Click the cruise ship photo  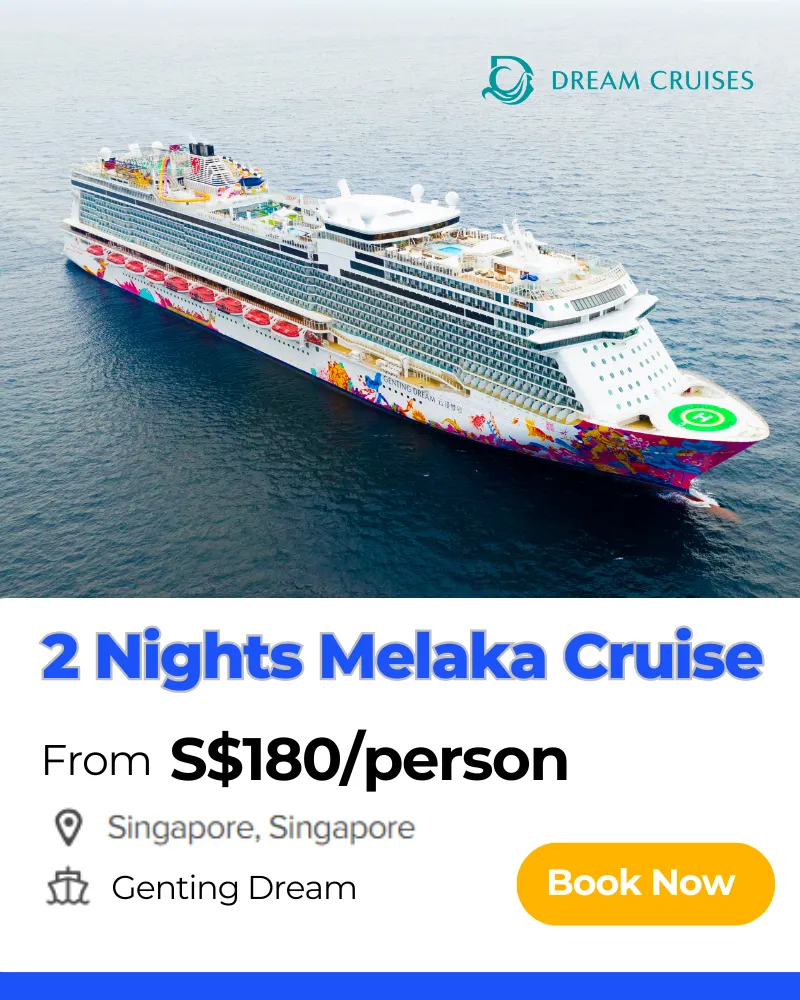coord(400,299)
